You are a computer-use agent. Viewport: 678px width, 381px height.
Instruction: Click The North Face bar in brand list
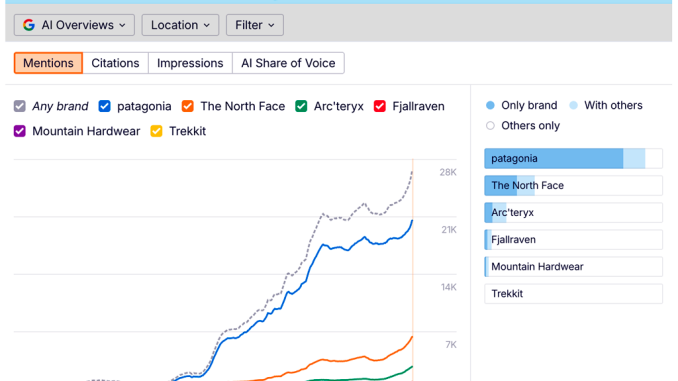click(x=573, y=186)
